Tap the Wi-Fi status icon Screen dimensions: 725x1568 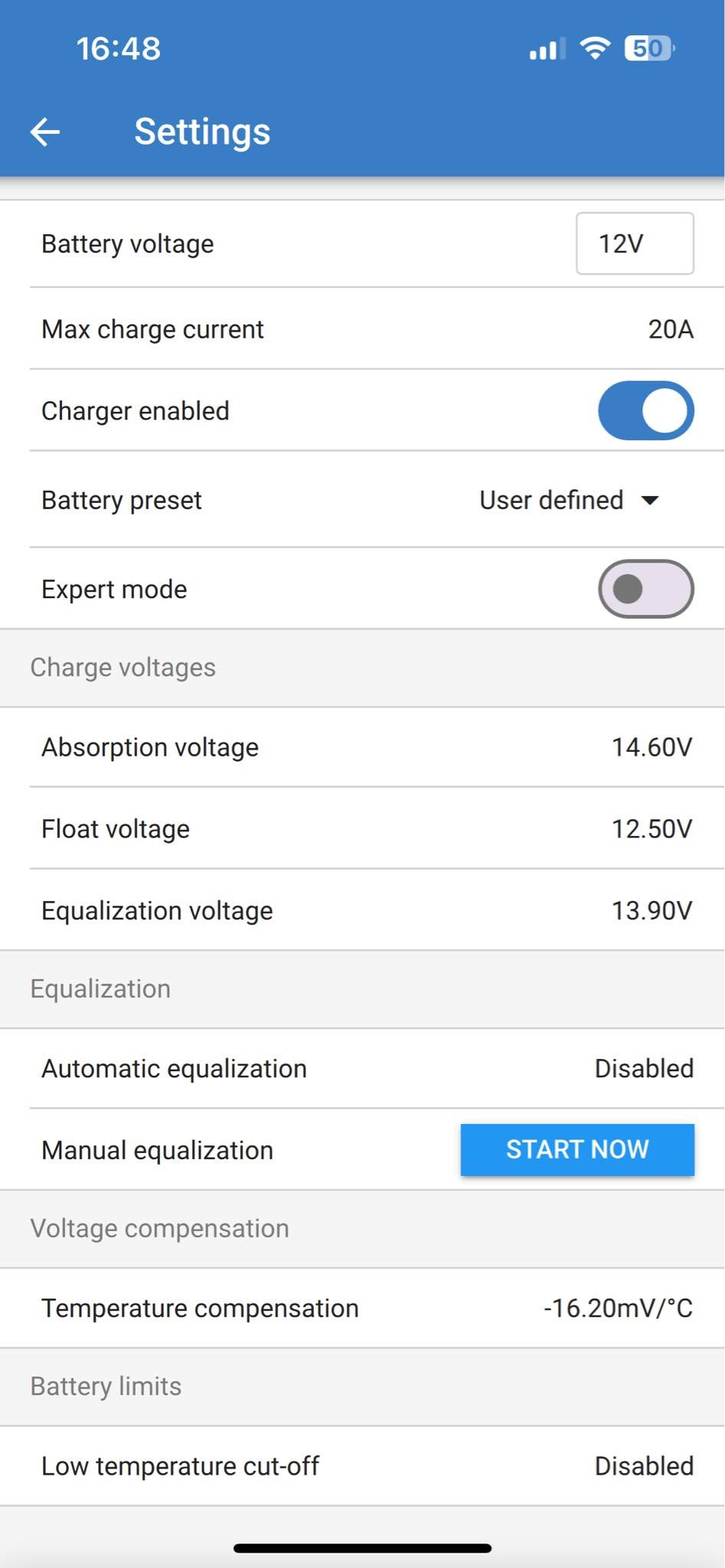(595, 48)
